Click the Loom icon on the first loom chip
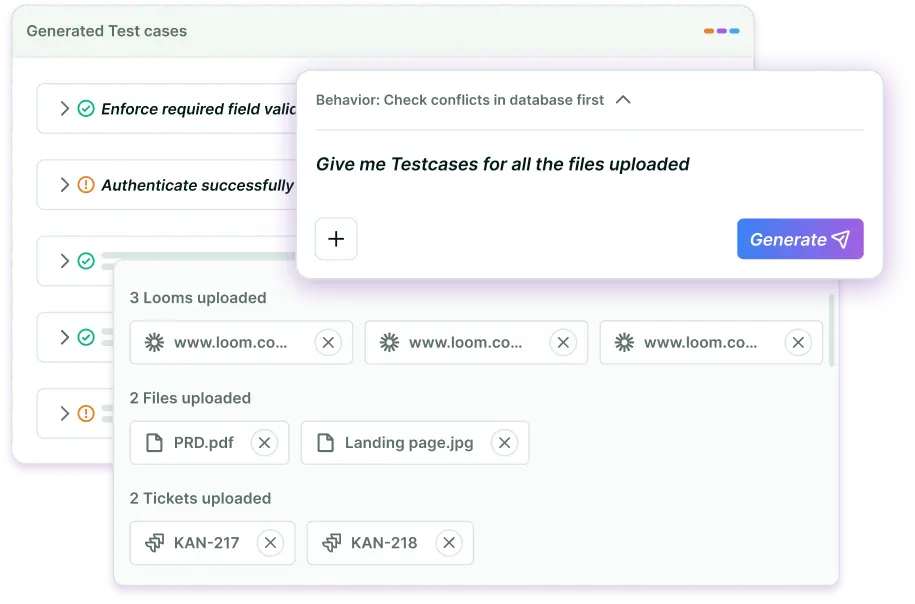This screenshot has width=915, height=604. coord(153,342)
